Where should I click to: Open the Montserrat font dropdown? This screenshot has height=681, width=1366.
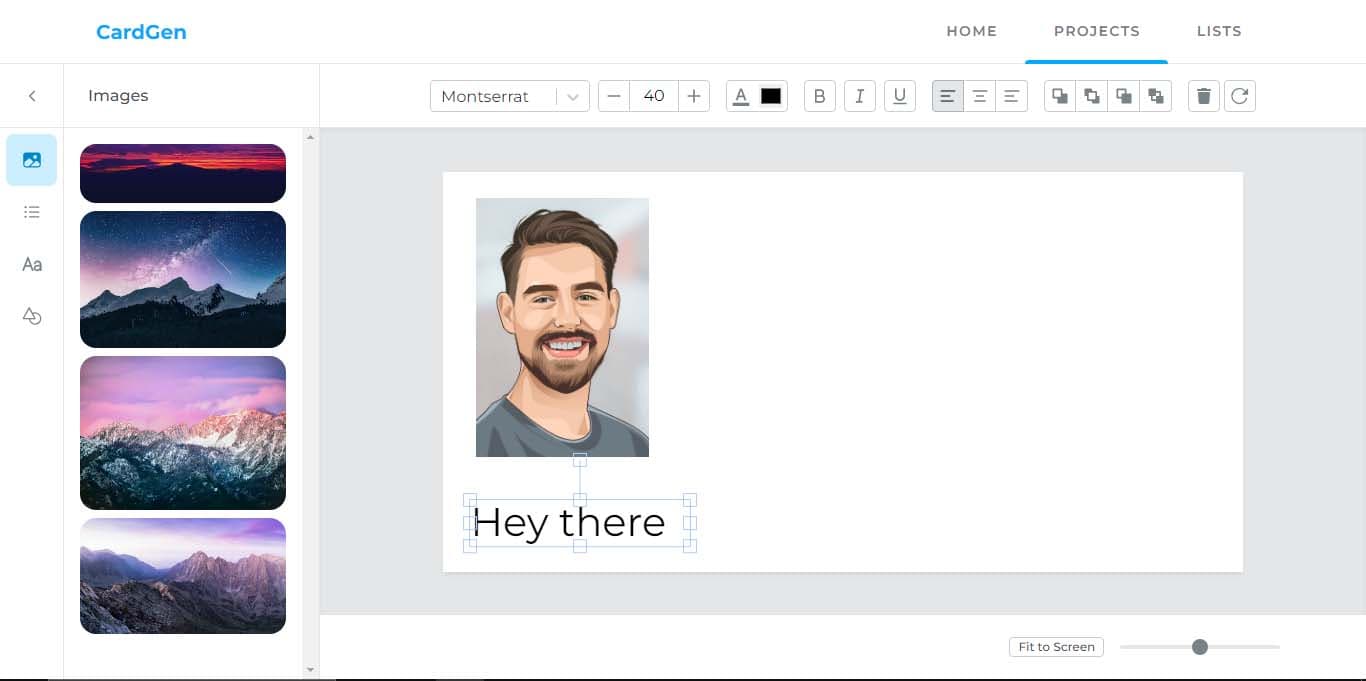pos(510,96)
